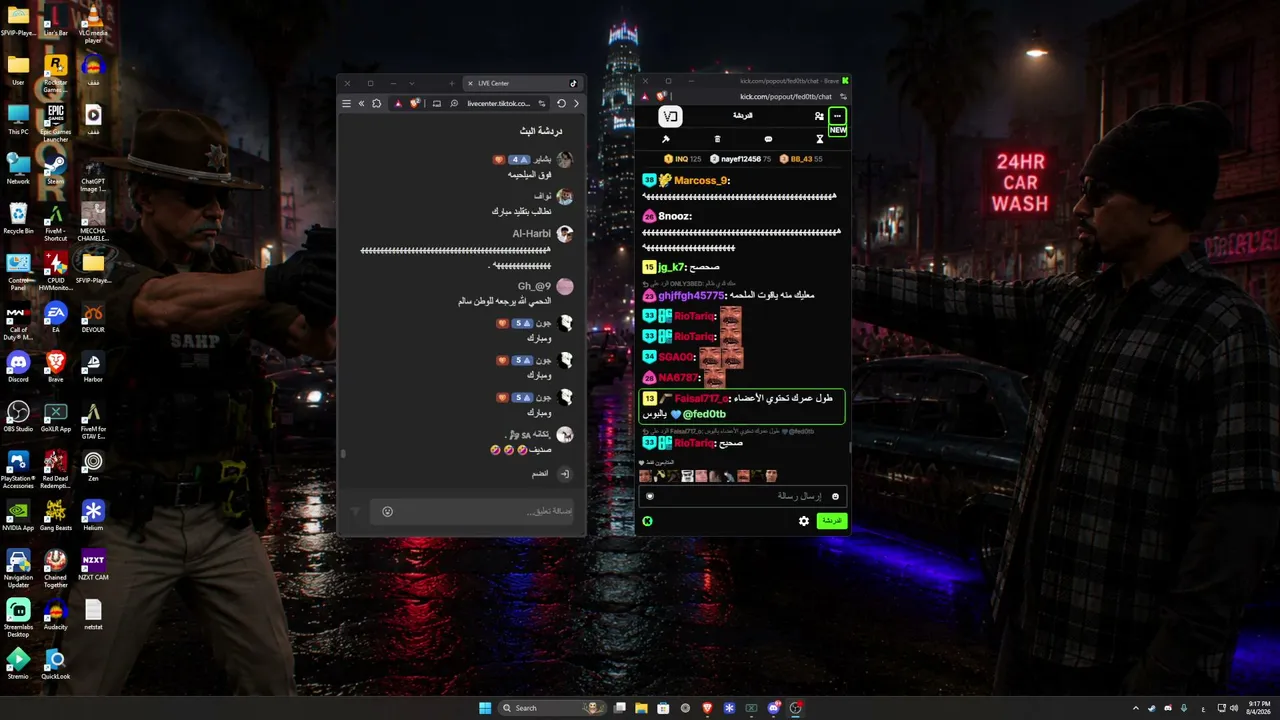
Task: Click the heart icon in Kick message box
Action: pyautogui.click(x=649, y=496)
